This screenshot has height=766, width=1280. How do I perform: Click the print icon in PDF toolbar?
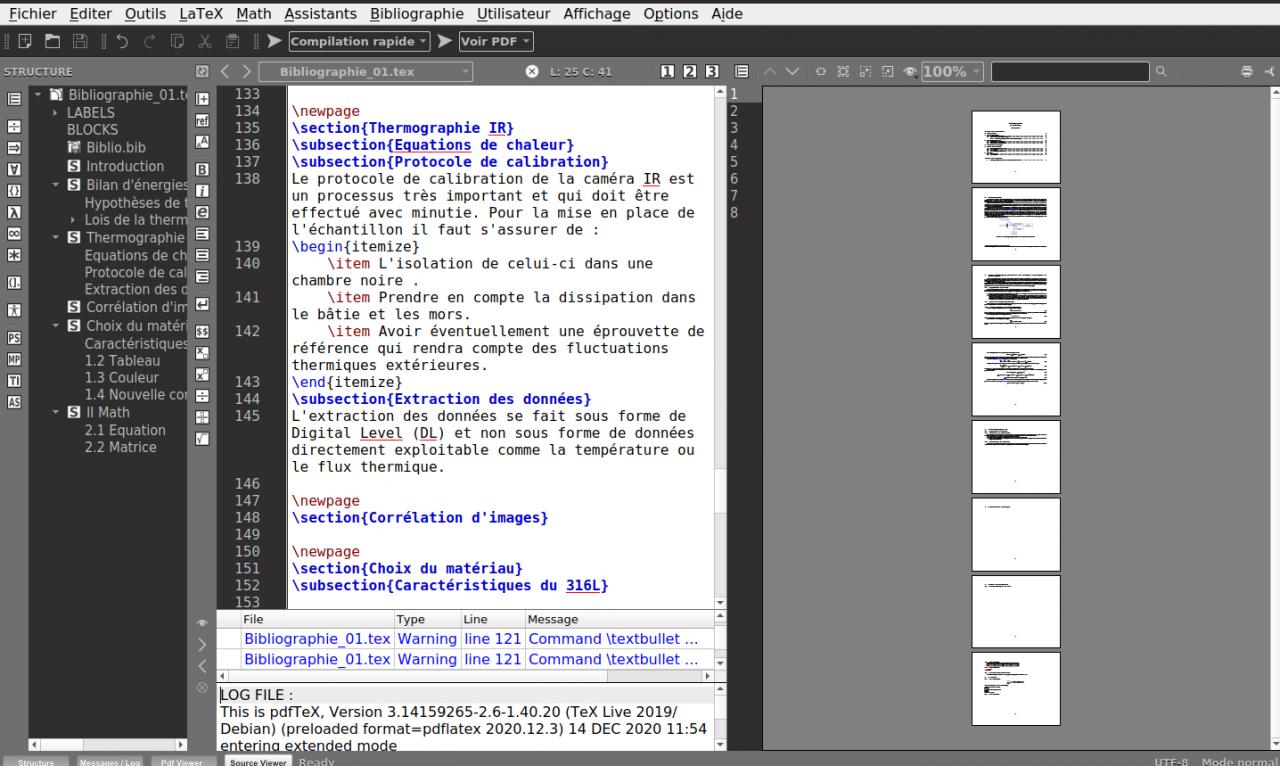[x=1246, y=72]
